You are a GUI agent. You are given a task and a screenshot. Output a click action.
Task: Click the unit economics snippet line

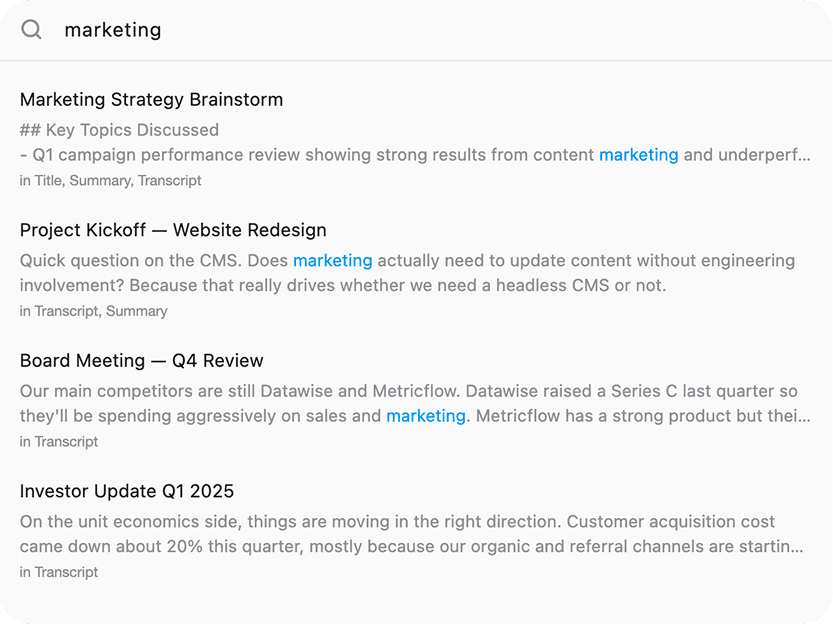[x=300, y=522]
